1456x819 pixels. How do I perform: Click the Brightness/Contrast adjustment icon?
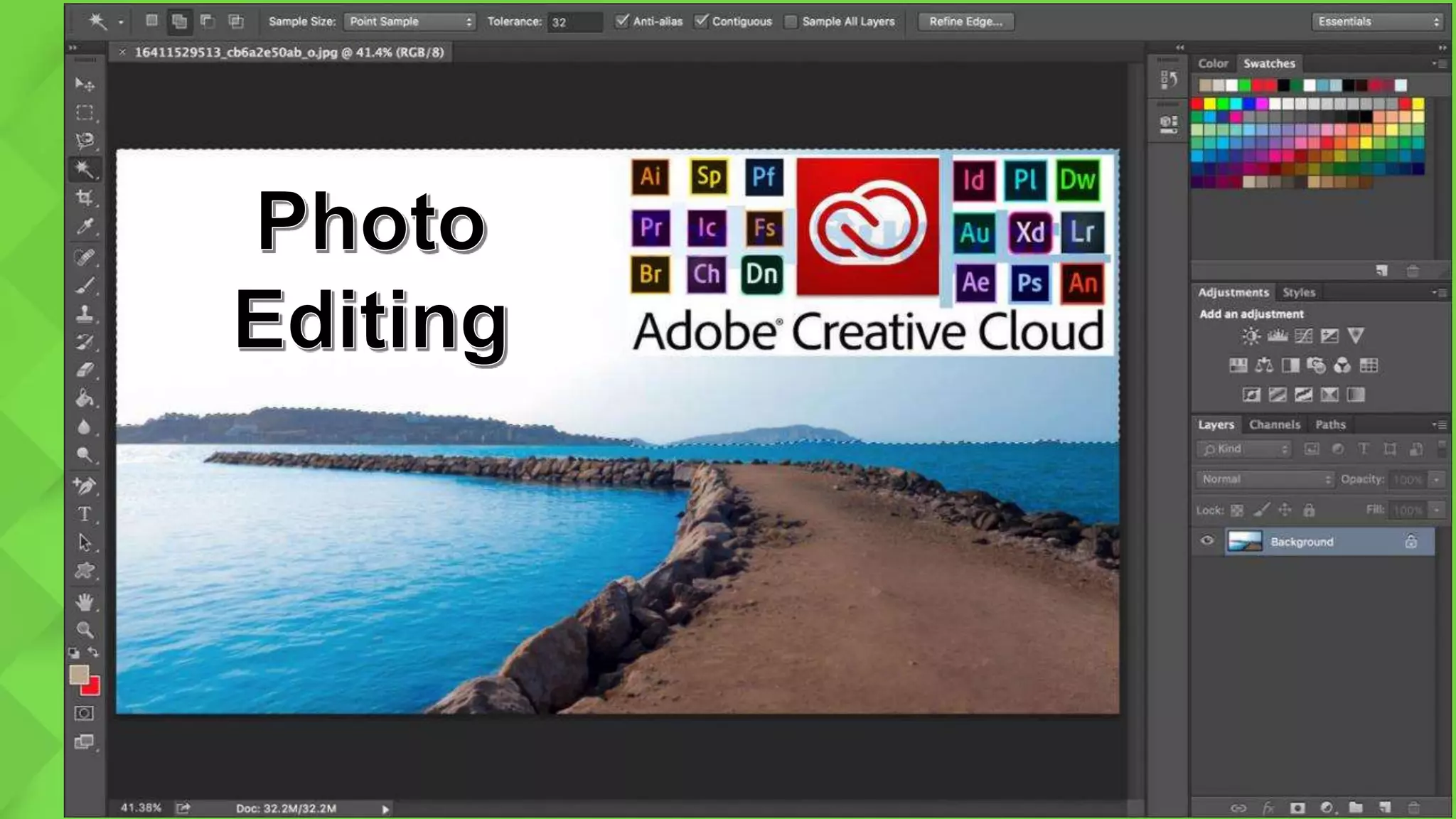pos(1251,336)
